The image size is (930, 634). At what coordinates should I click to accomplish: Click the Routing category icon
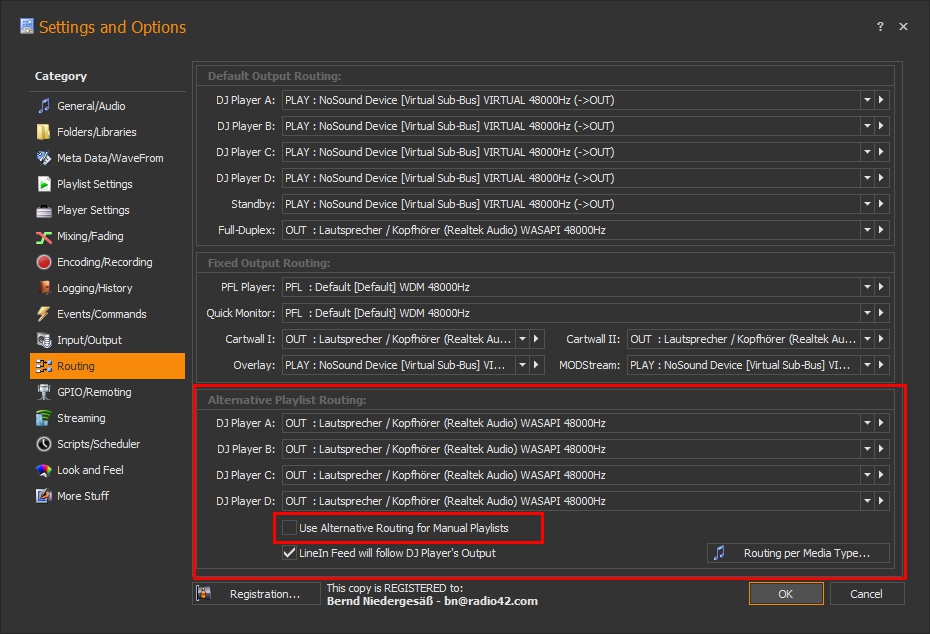point(44,366)
